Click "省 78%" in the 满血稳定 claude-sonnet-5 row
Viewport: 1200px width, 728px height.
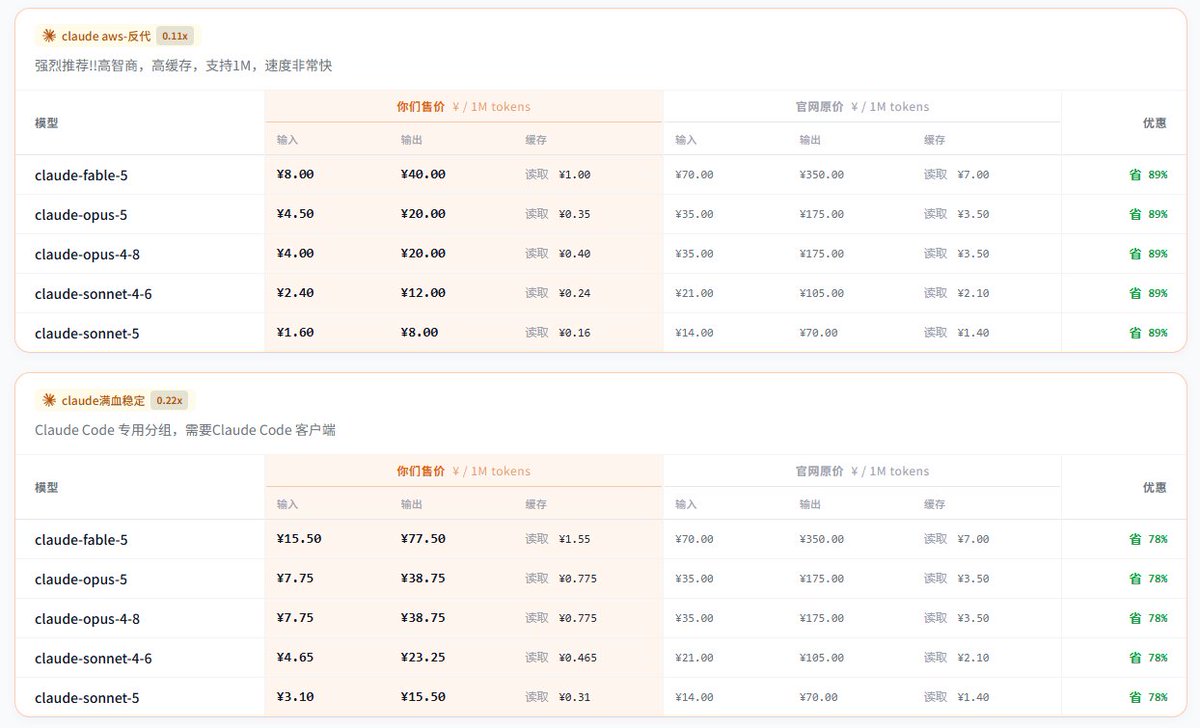point(1148,697)
